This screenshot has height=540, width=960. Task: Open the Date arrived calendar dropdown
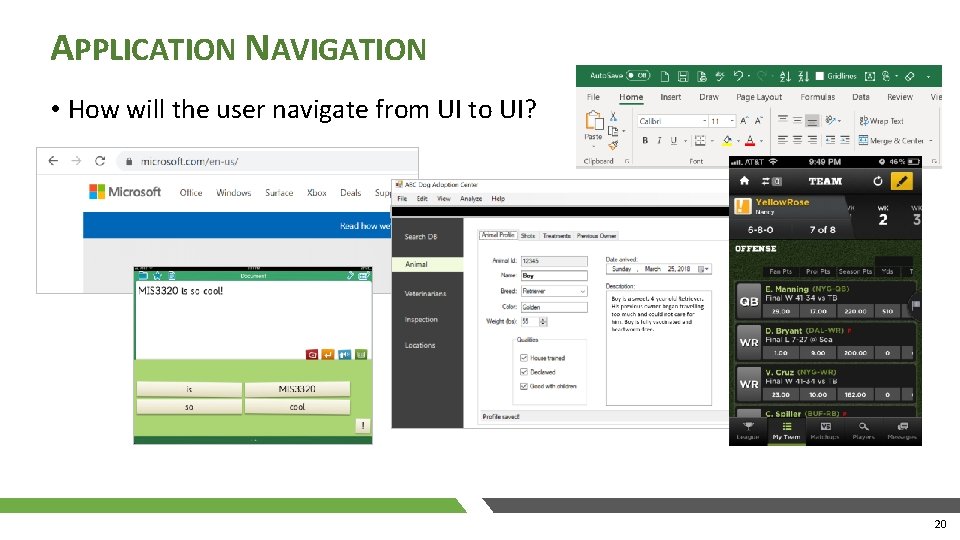click(704, 269)
